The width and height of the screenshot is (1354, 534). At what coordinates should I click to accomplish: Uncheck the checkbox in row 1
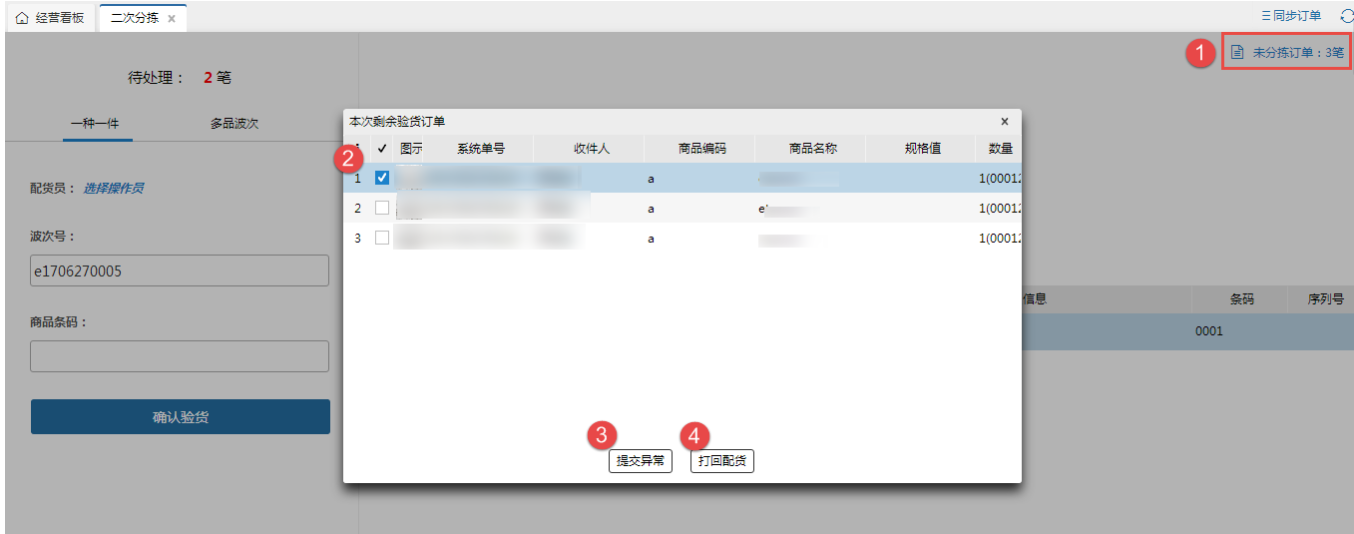382,178
